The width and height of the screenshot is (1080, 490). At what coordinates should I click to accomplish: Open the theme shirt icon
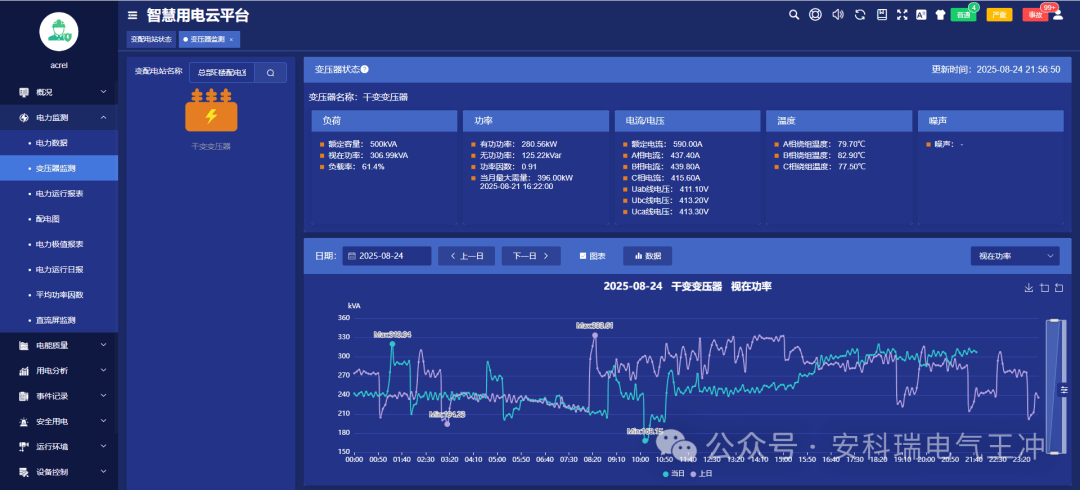[x=939, y=15]
